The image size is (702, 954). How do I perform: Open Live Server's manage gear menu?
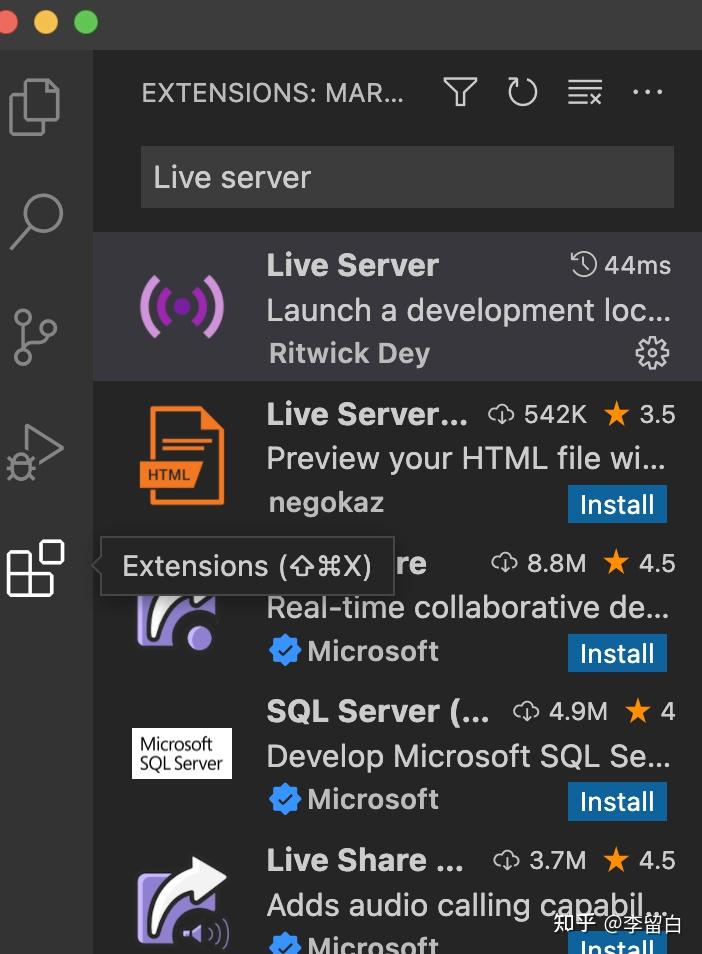(x=652, y=353)
